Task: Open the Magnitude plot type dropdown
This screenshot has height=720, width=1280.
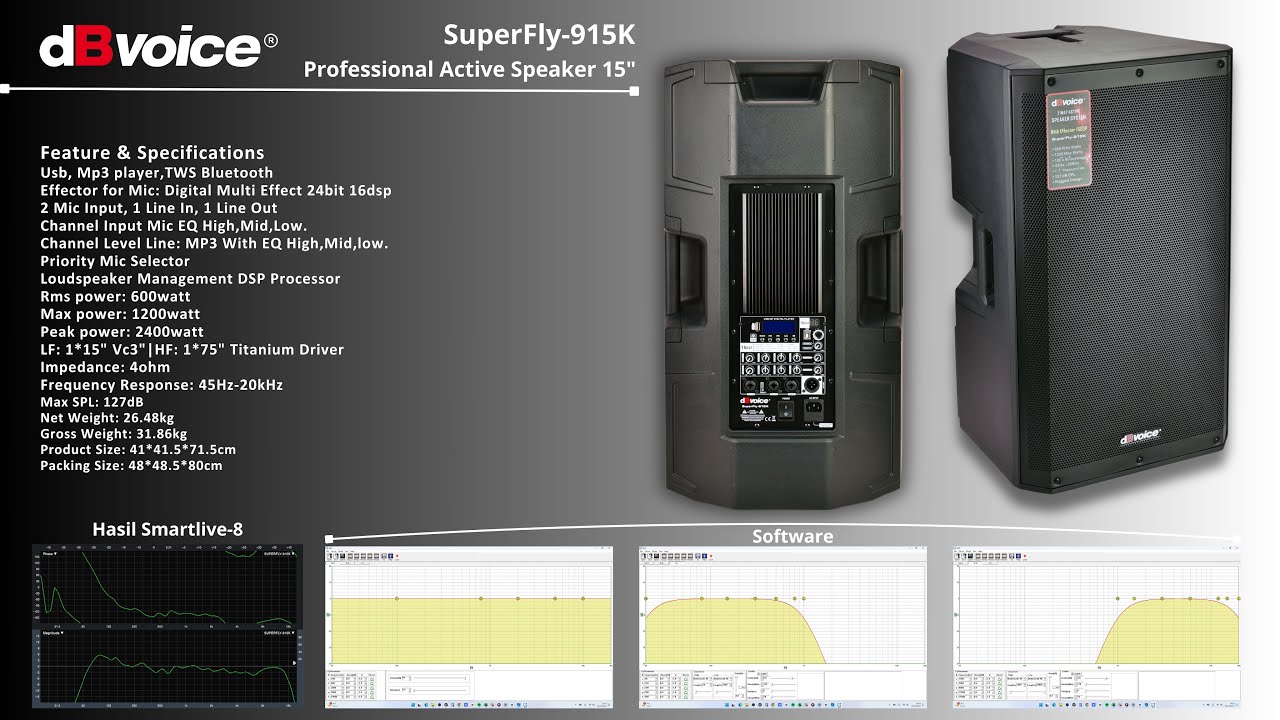Action: [51, 632]
